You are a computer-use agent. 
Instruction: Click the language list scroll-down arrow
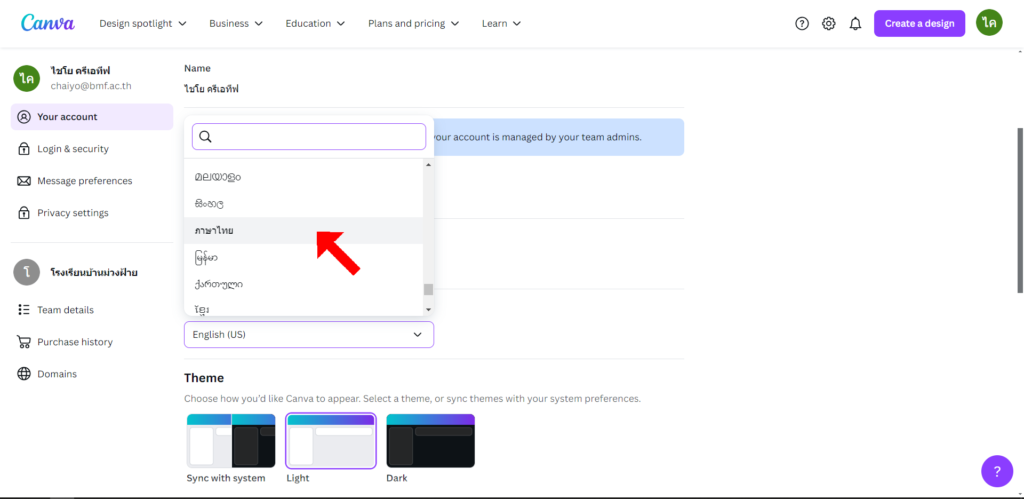[x=428, y=309]
